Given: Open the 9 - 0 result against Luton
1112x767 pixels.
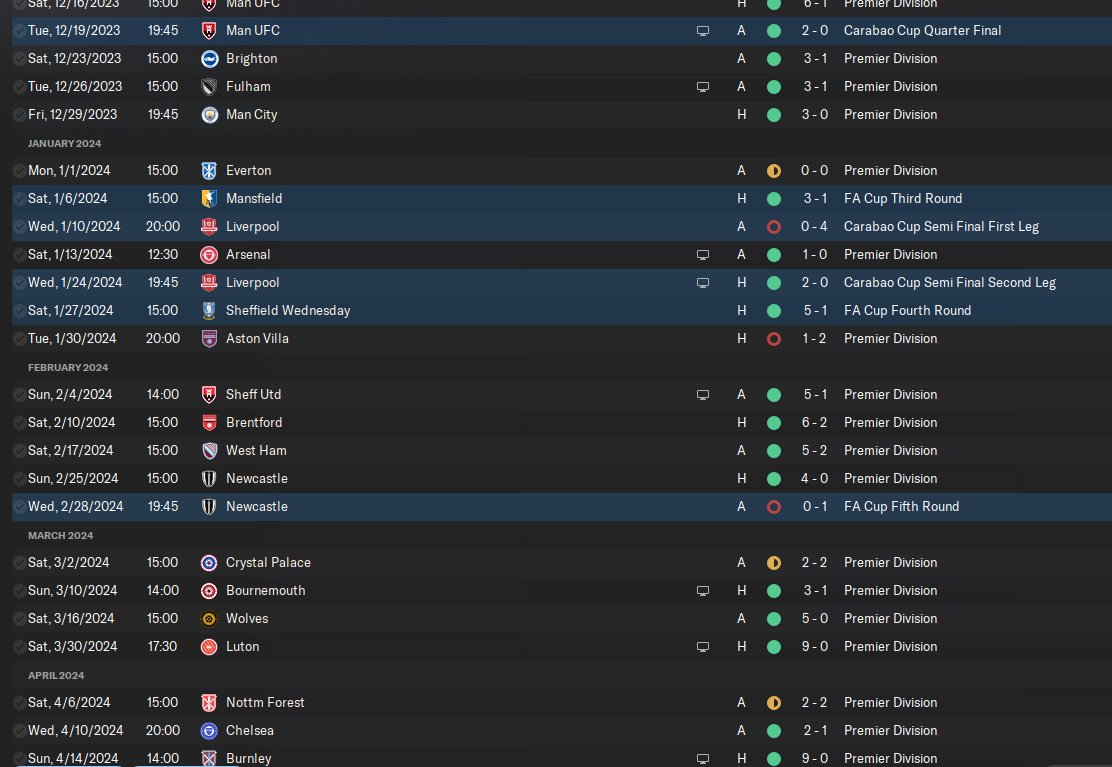Looking at the screenshot, I should (x=813, y=646).
